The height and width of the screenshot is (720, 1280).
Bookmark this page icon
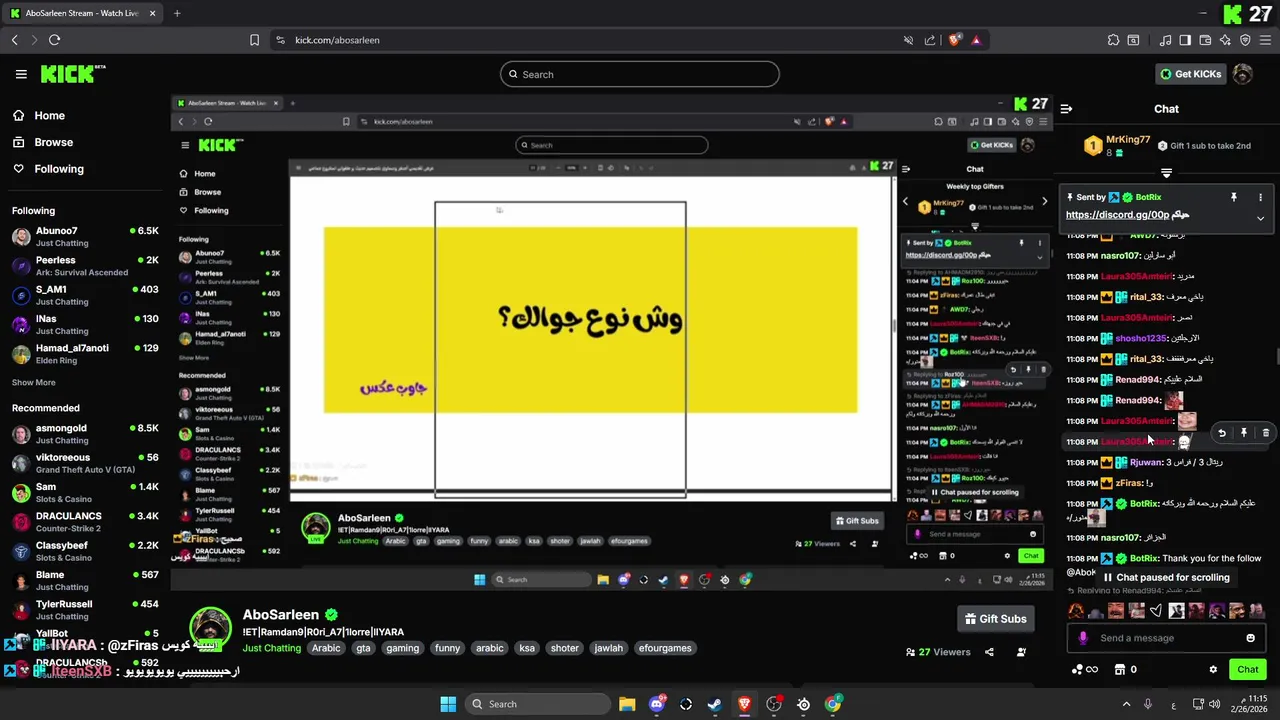click(x=254, y=40)
